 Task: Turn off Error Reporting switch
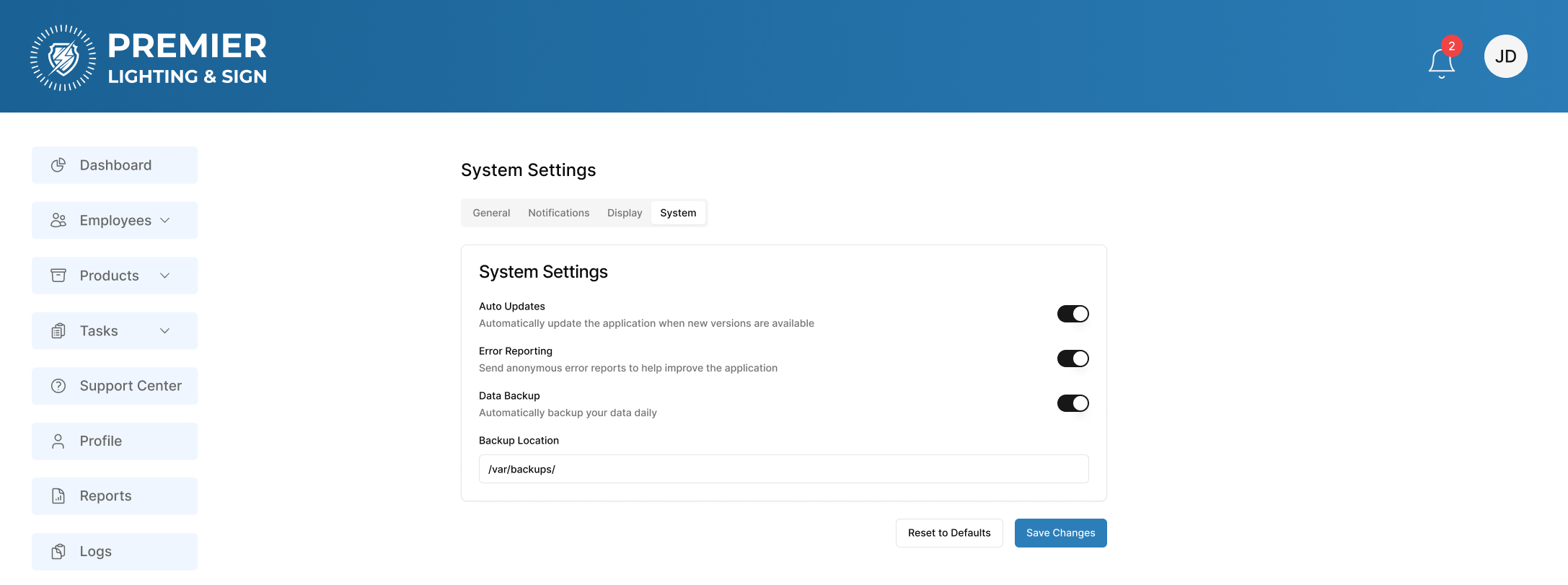pos(1073,359)
